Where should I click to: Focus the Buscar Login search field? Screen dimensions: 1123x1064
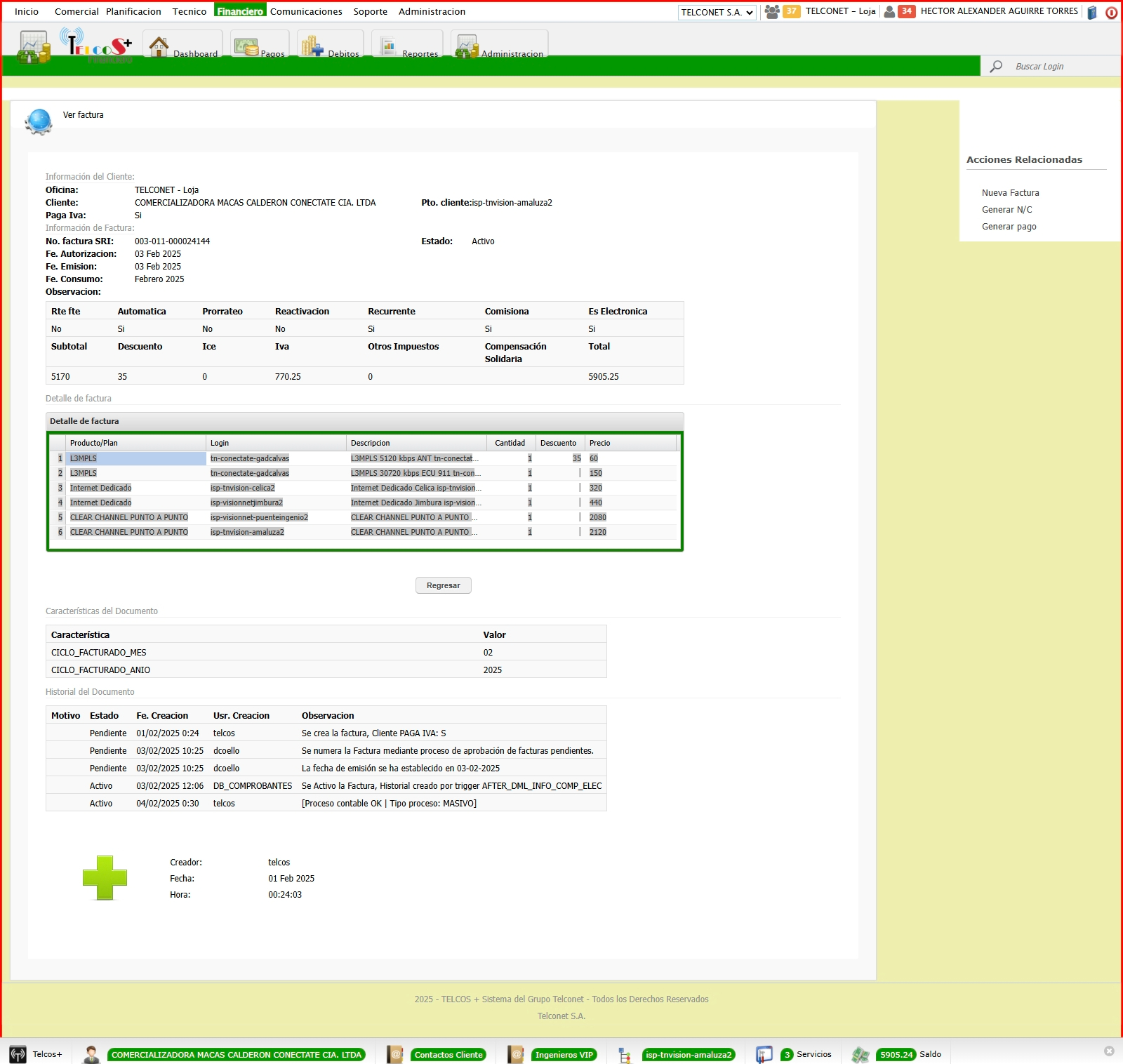[1063, 66]
